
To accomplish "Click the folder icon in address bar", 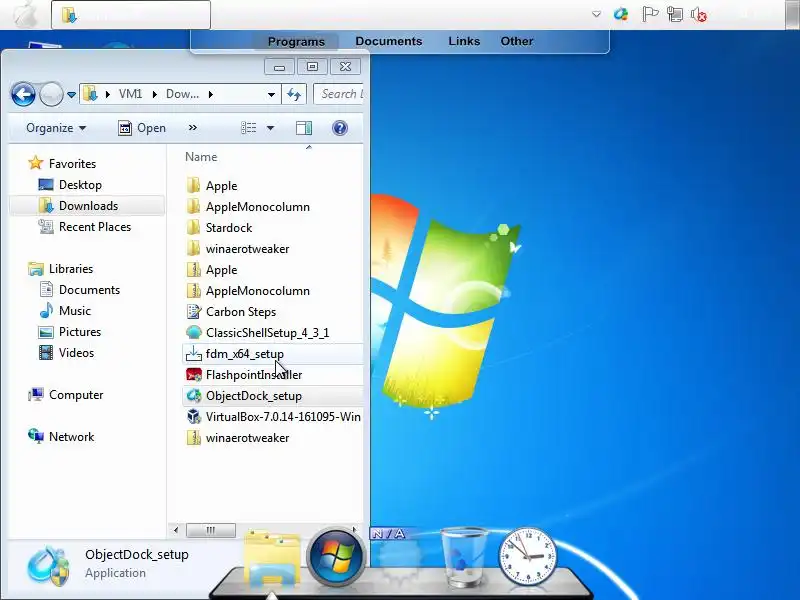I will pyautogui.click(x=90, y=94).
